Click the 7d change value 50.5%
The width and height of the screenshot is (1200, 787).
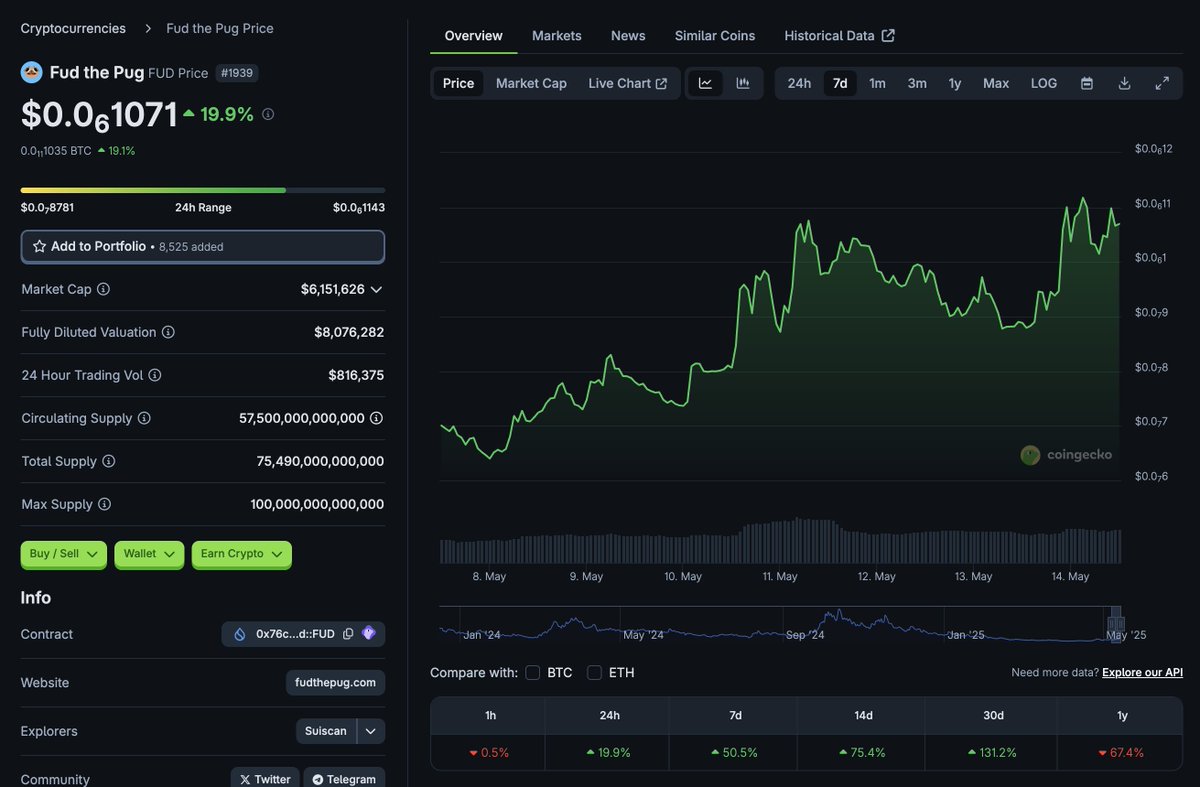735,753
